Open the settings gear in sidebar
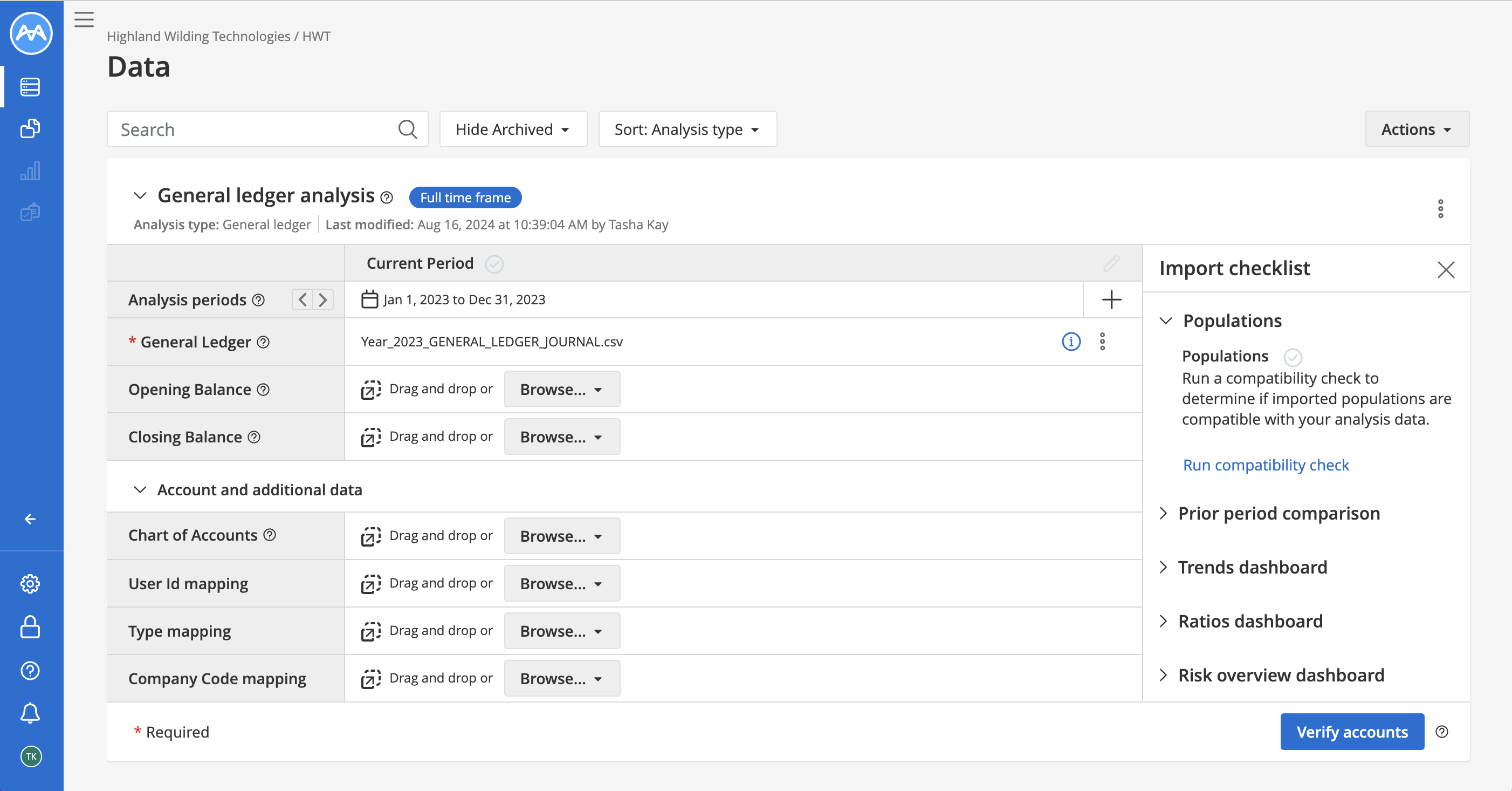 (30, 583)
